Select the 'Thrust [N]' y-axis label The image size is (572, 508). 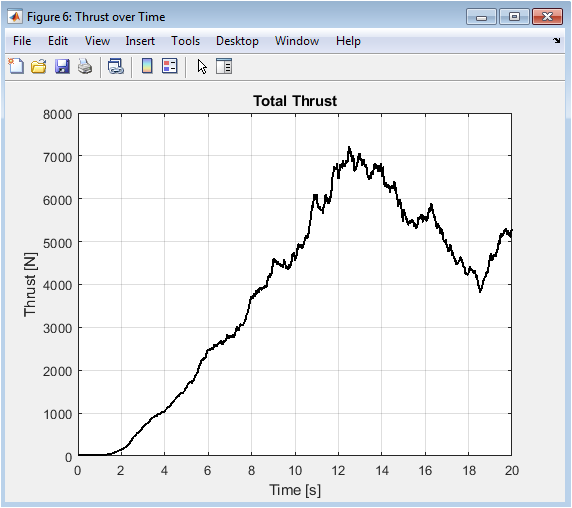point(30,284)
